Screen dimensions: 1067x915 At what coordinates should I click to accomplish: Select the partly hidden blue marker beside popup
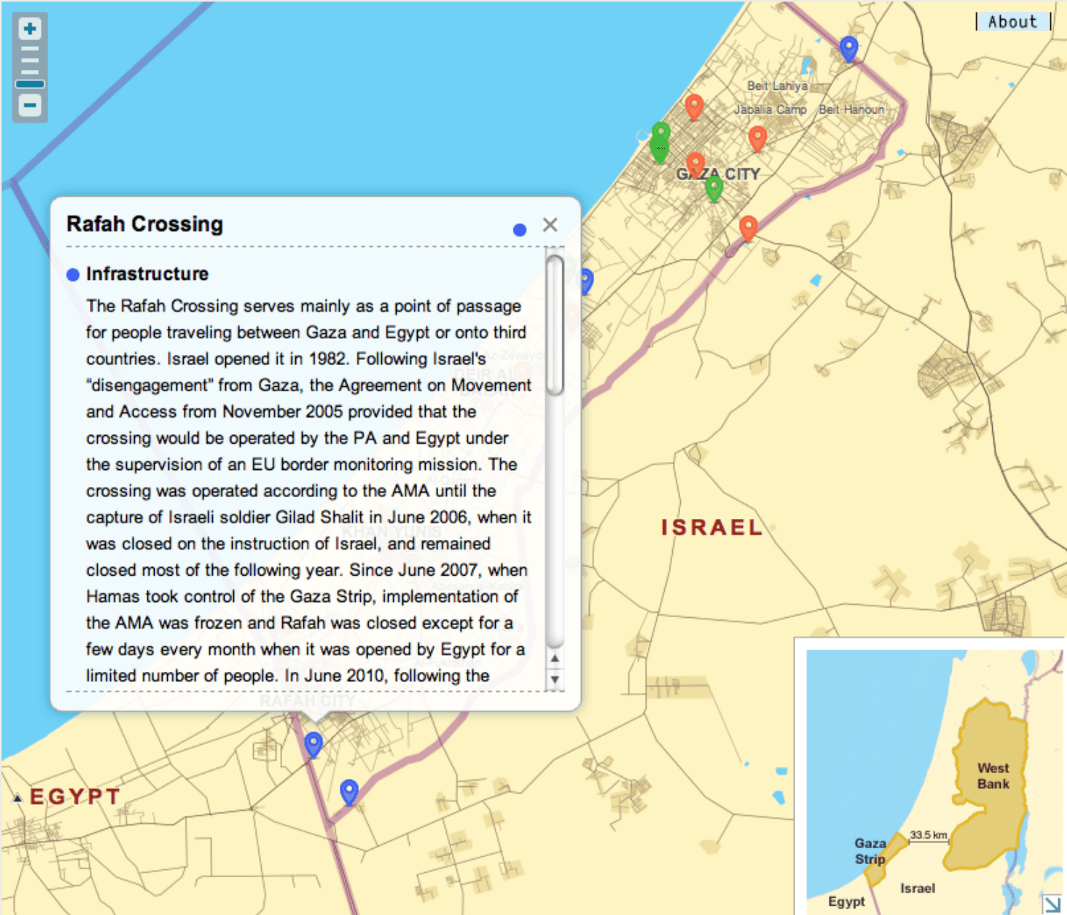point(587,281)
